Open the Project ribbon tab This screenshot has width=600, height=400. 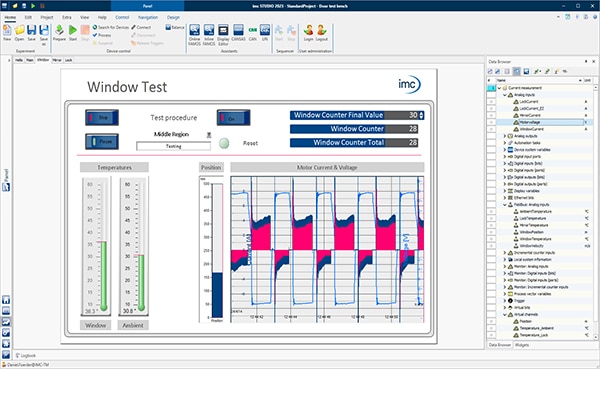pos(47,17)
